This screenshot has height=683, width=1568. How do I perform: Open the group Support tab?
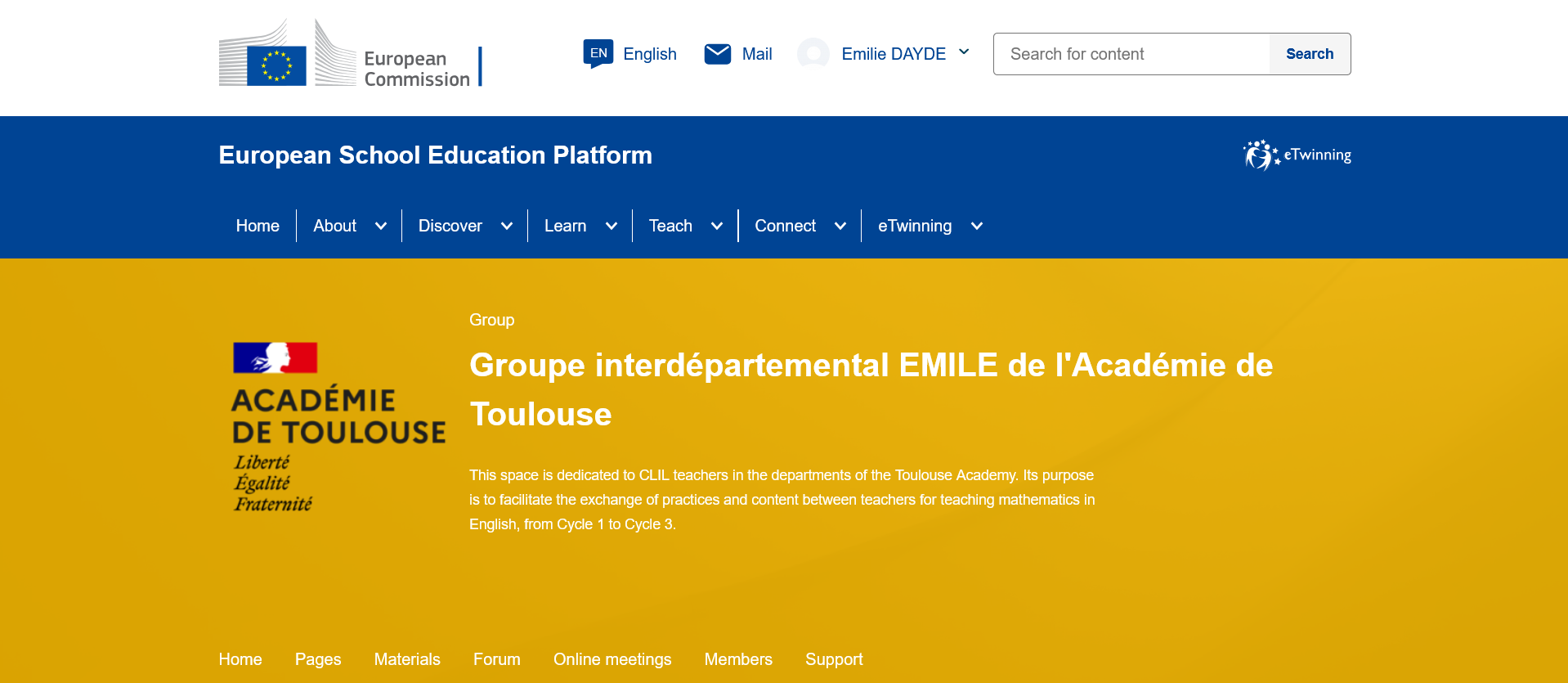(x=834, y=659)
